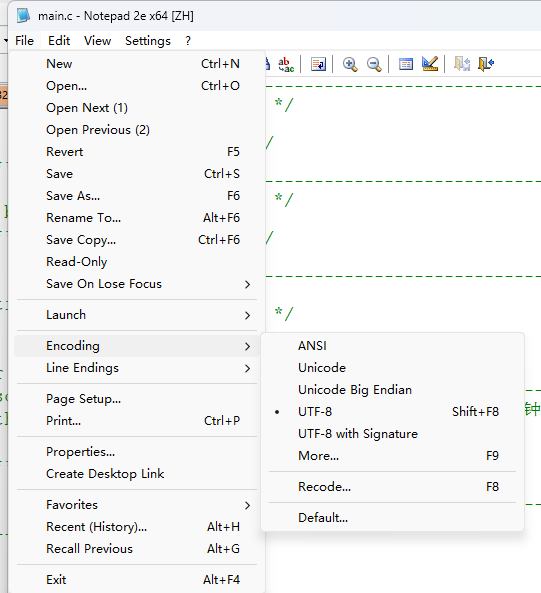Open the Select Scheme toolbar icon
Screen dimensions: 541x593
pyautogui.click(x=406, y=64)
